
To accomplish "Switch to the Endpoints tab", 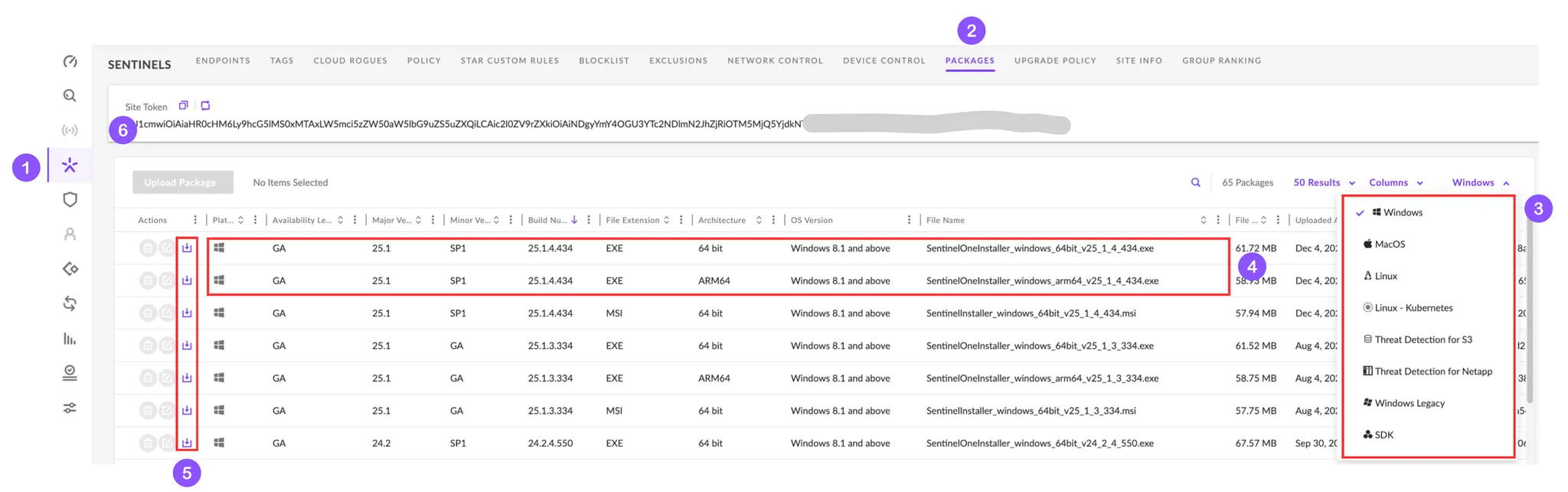I will (x=223, y=61).
